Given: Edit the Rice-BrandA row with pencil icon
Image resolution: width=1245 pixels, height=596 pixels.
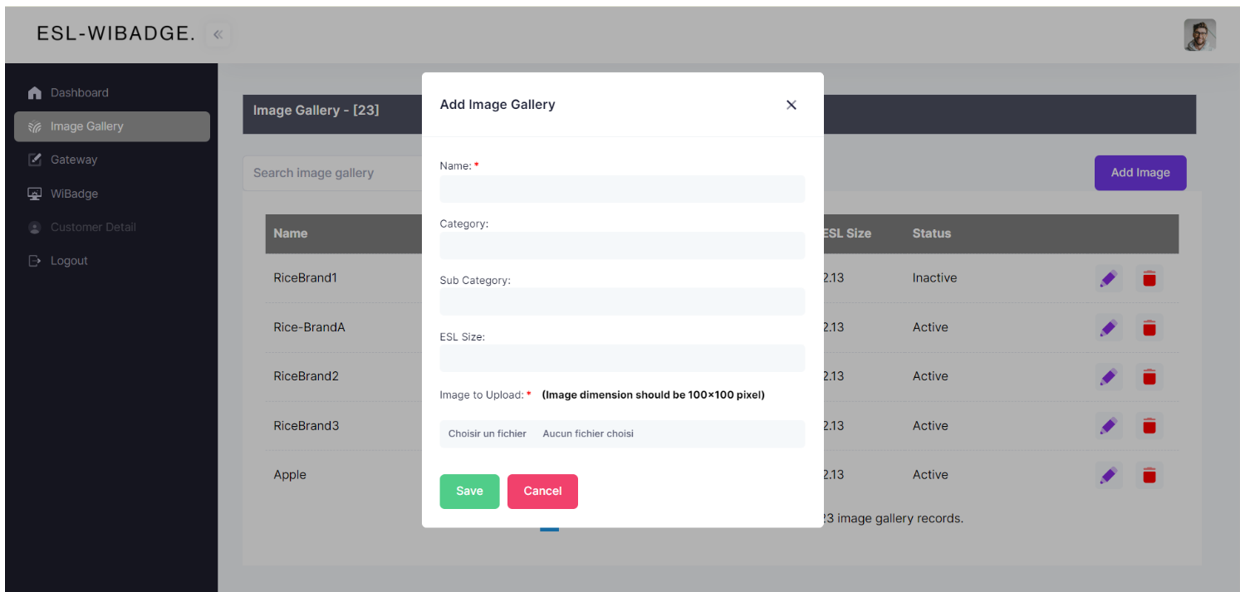Looking at the screenshot, I should point(1108,328).
